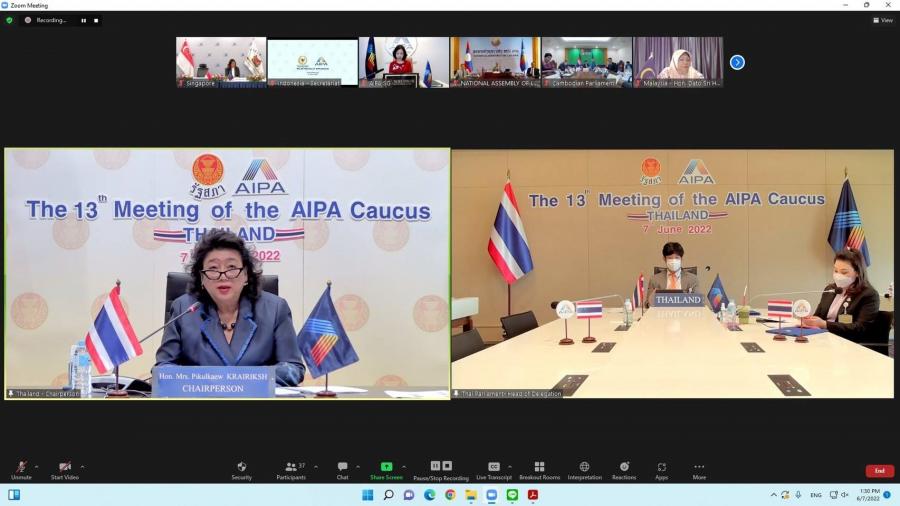
Task: Show next participants with the blue arrow
Action: (x=737, y=62)
